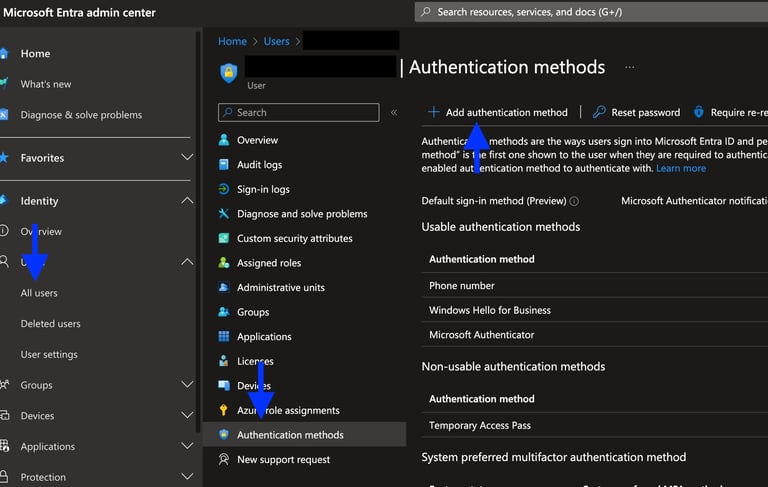This screenshot has height=487, width=768.
Task: Expand the Protection section chevron
Action: (x=187, y=476)
